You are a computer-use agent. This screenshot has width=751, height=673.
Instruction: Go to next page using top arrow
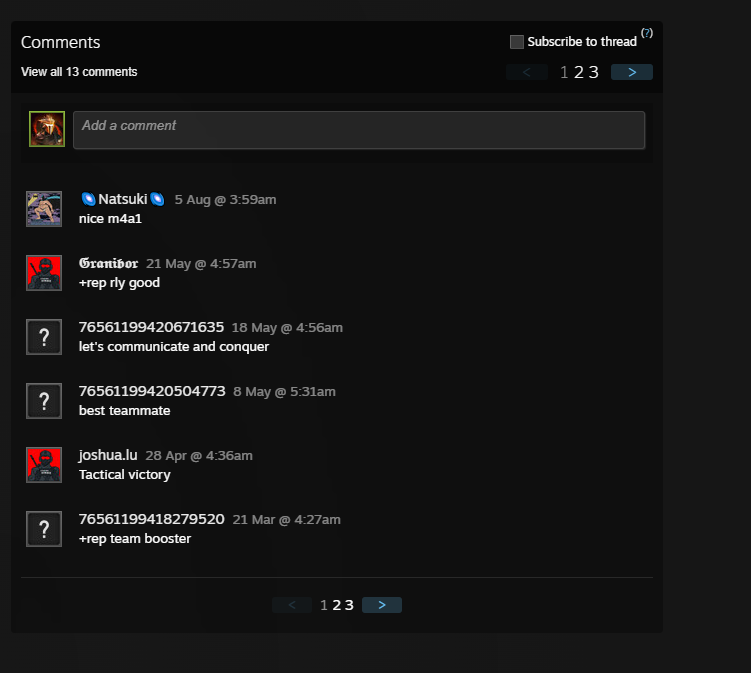[x=632, y=72]
